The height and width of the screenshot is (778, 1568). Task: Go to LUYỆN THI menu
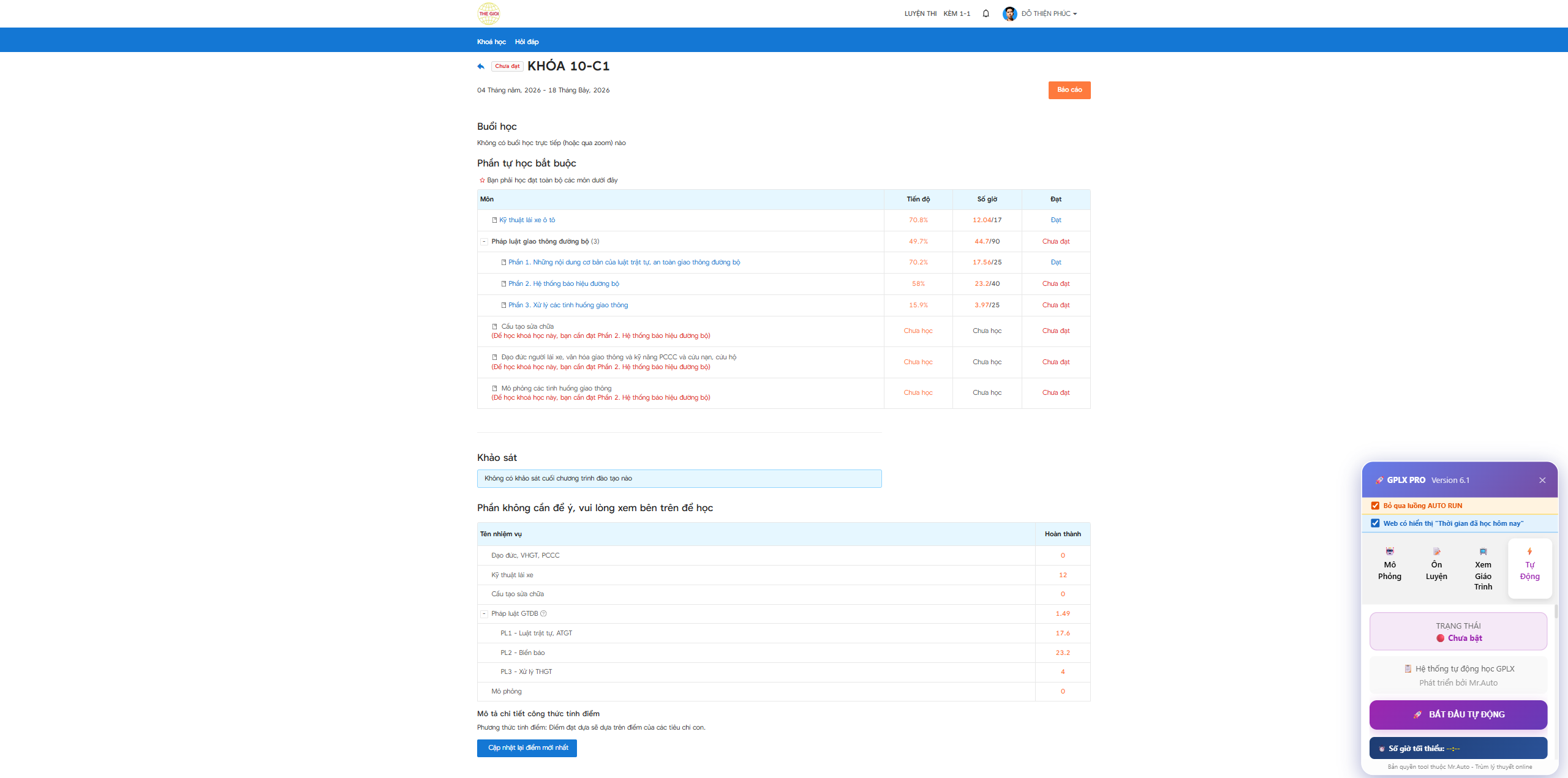coord(920,13)
